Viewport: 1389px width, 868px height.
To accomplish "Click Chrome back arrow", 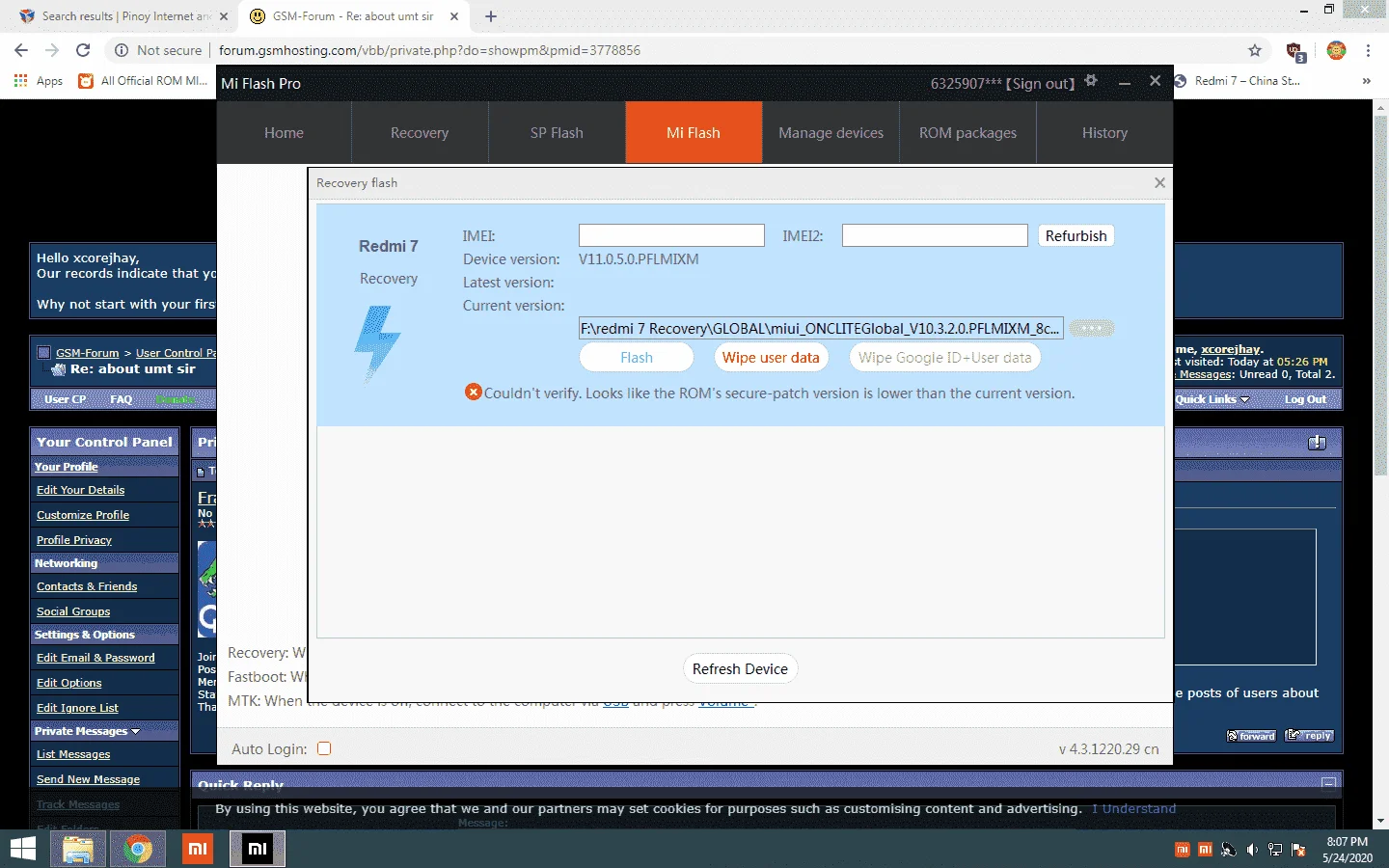I will 21,50.
